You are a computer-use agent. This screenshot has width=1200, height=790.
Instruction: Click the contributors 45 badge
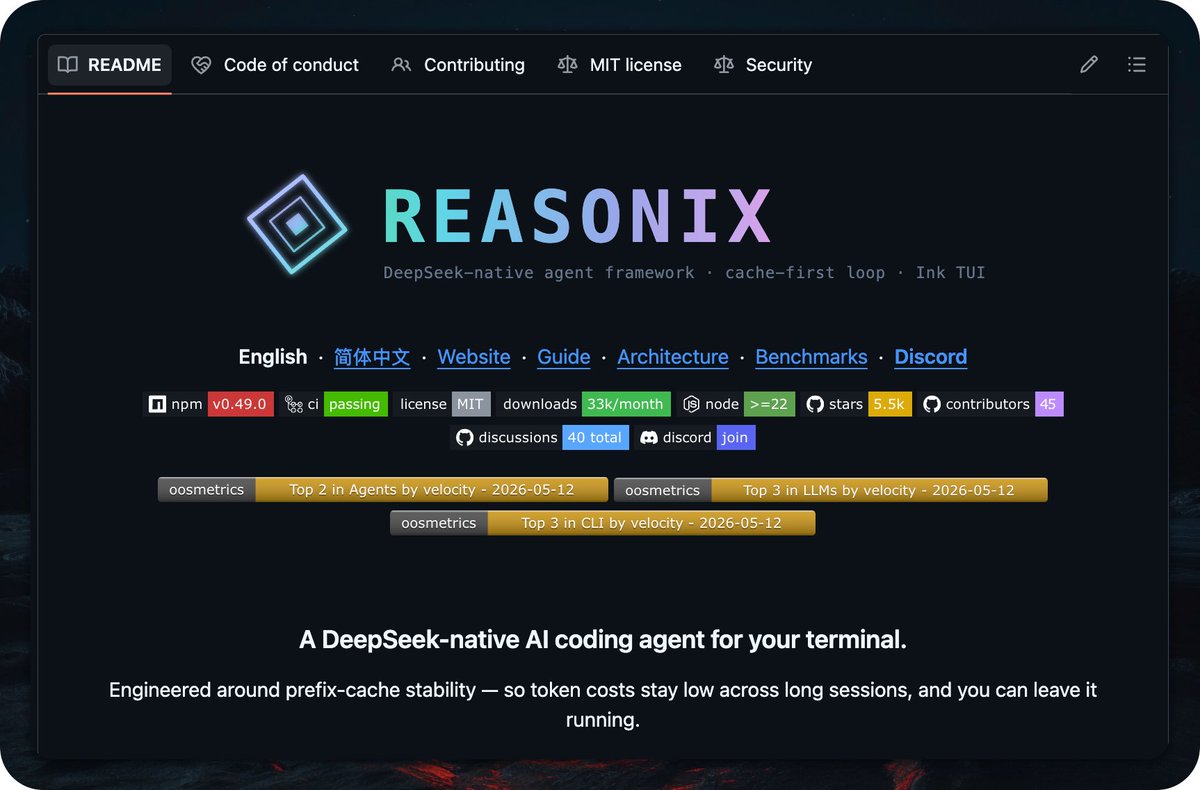coord(992,404)
